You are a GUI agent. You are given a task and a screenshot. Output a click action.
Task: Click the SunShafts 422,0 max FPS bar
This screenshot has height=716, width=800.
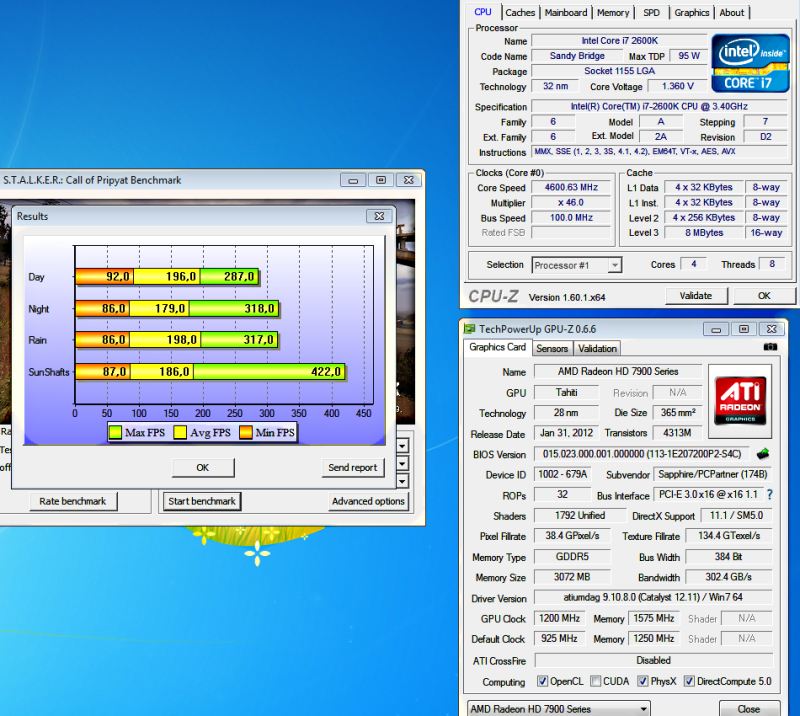(269, 372)
